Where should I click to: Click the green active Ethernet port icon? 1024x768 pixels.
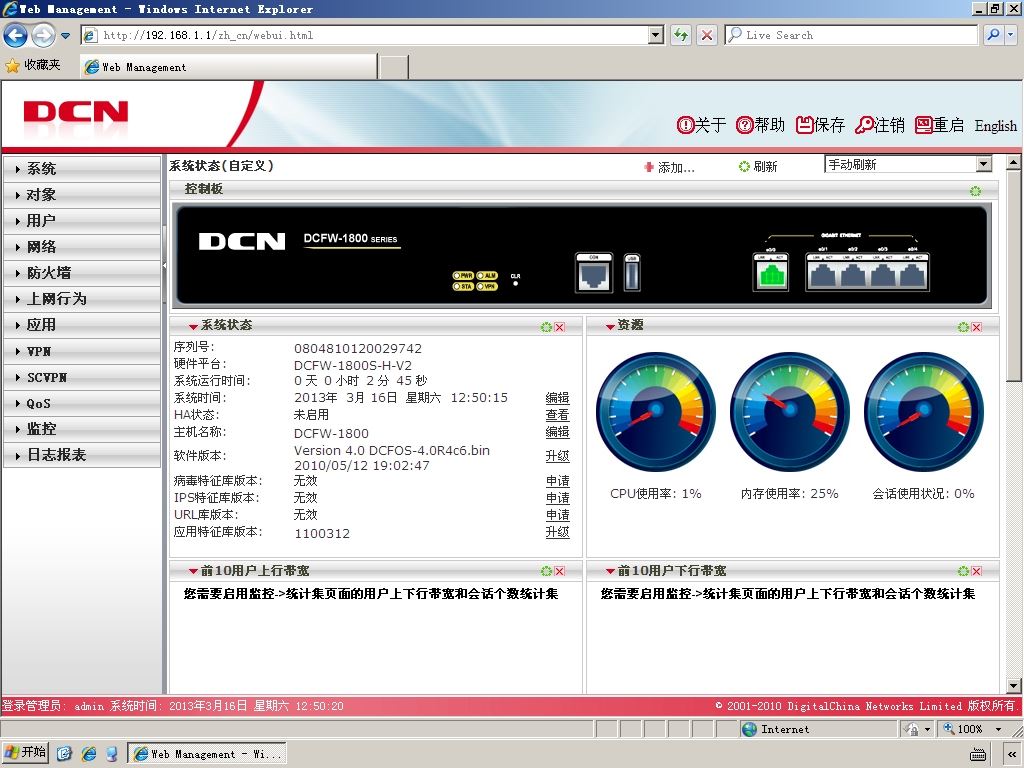(771, 272)
